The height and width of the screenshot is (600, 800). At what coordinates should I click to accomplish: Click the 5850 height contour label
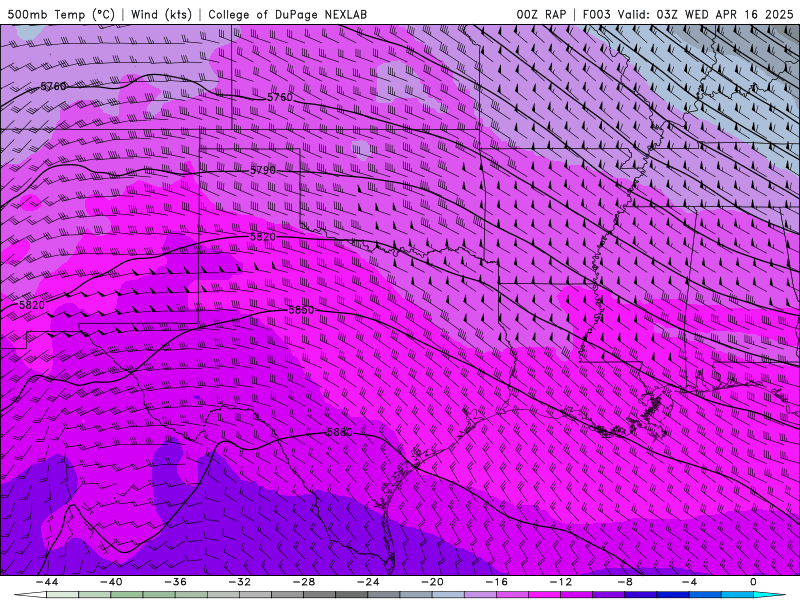[x=301, y=310]
